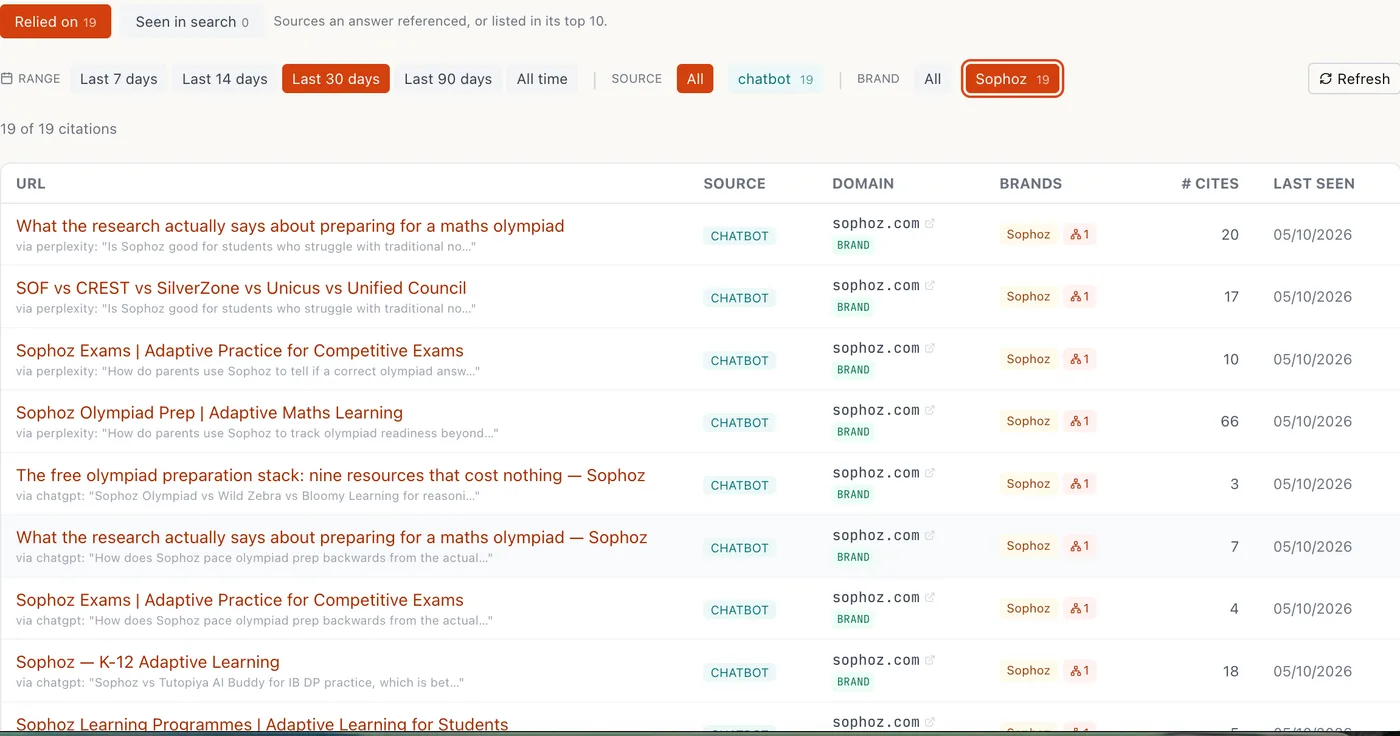
Task: Open 'The free olympiad preparation stack' link
Action: point(331,475)
